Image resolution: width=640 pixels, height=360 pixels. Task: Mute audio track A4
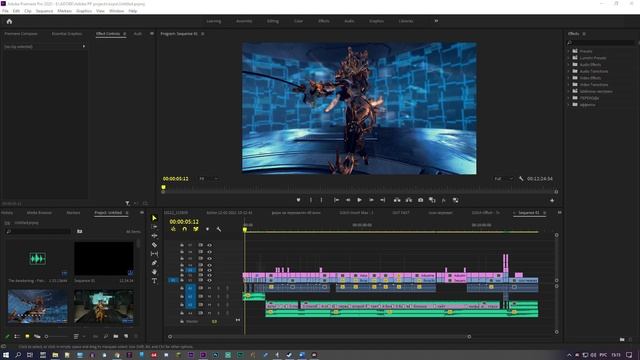tap(209, 313)
